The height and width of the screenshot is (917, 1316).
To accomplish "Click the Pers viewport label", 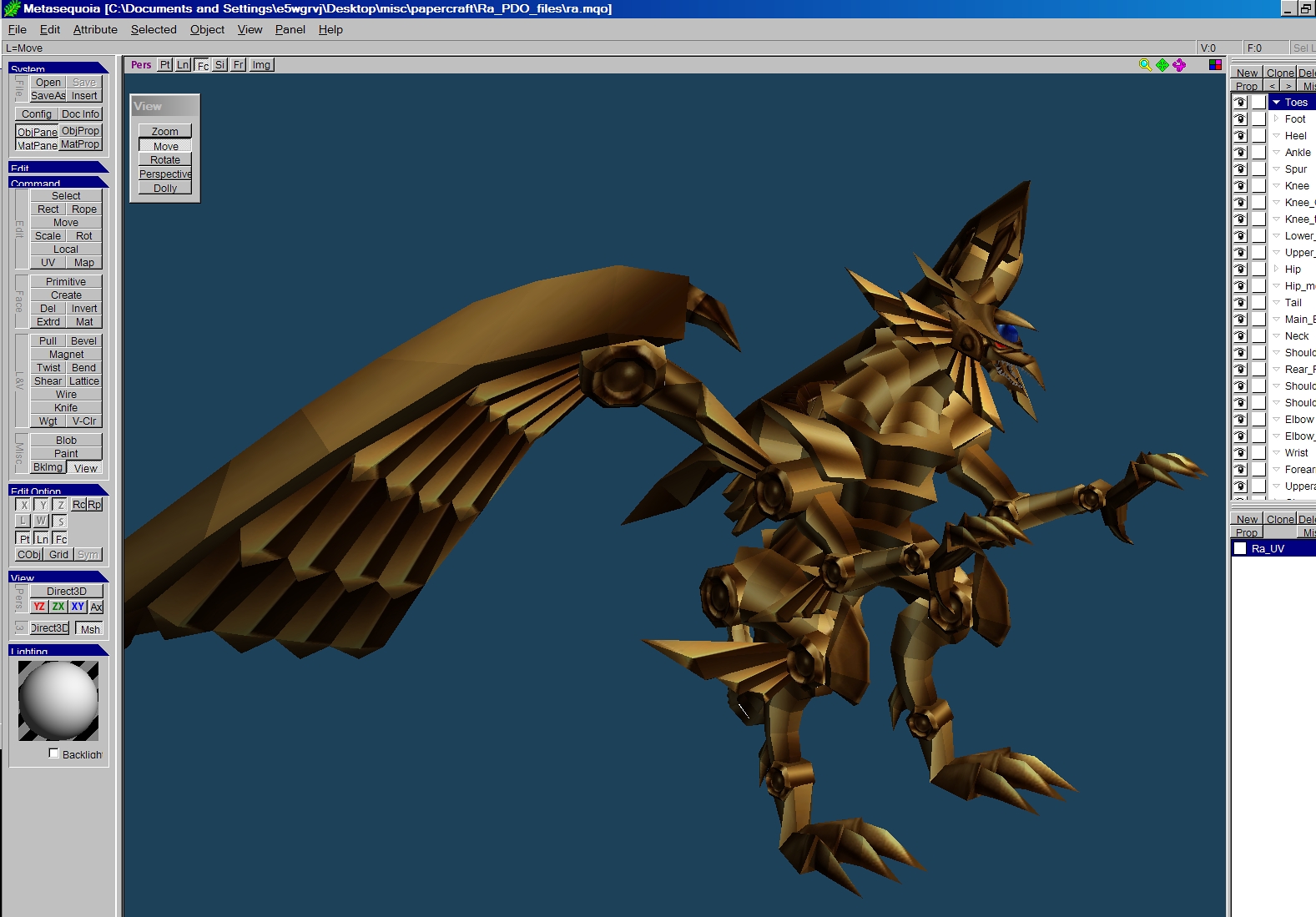I will pos(141,64).
